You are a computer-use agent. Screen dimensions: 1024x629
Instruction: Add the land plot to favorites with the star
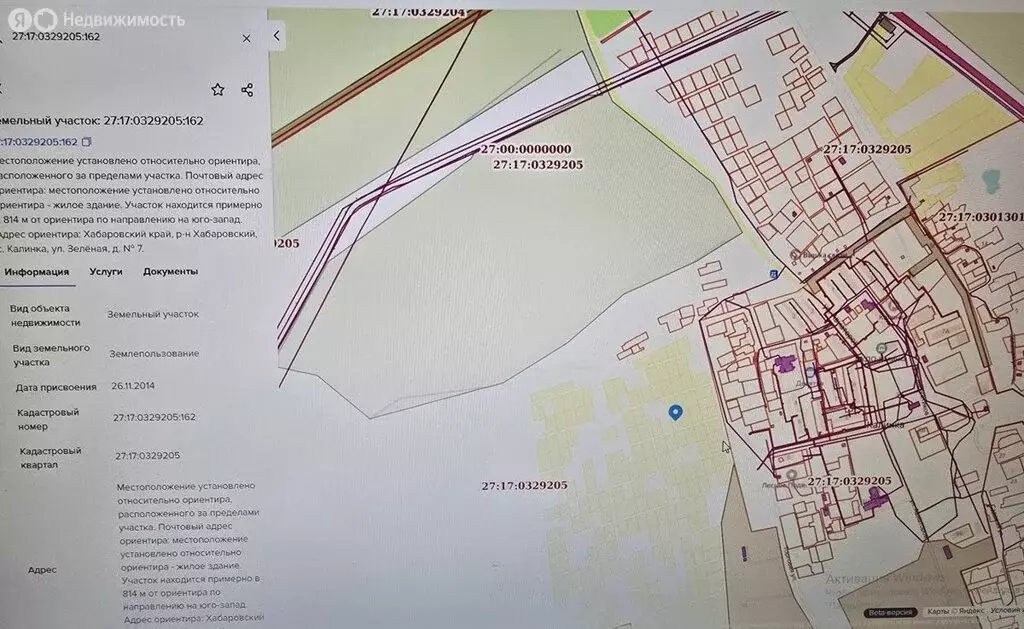217,89
